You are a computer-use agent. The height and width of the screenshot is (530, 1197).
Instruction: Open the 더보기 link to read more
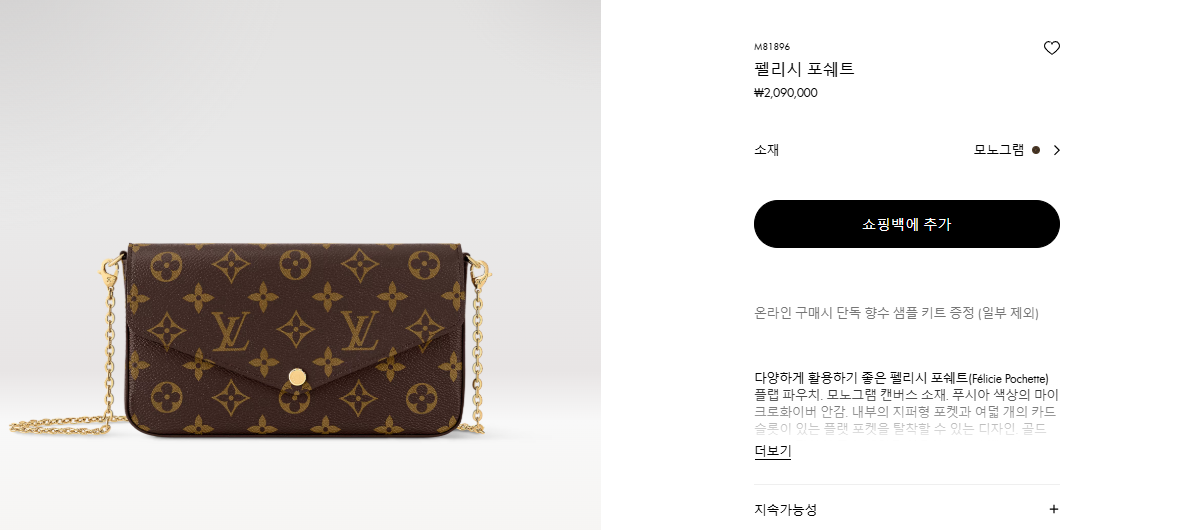773,451
